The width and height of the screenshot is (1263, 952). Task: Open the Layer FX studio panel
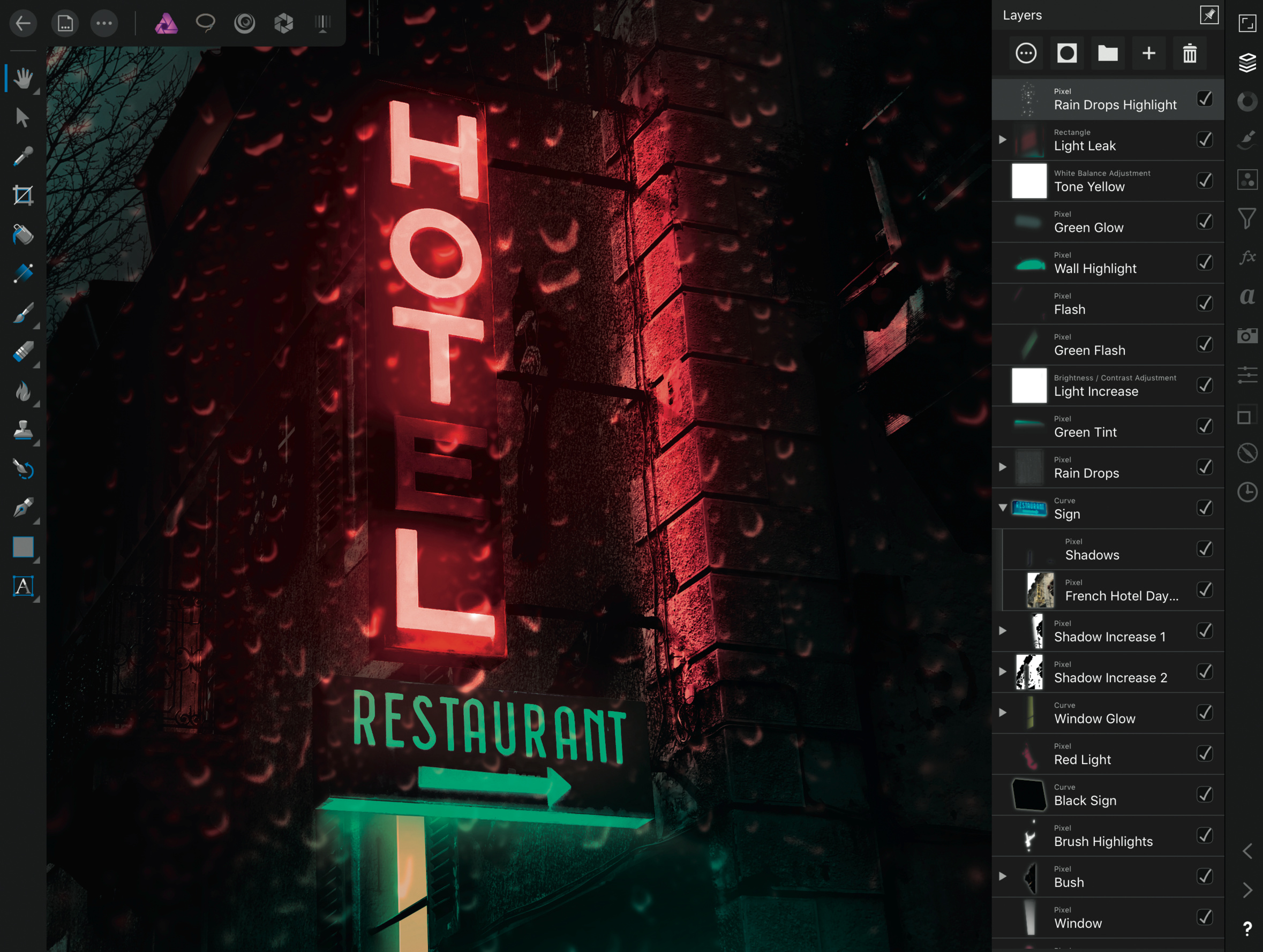pyautogui.click(x=1247, y=258)
